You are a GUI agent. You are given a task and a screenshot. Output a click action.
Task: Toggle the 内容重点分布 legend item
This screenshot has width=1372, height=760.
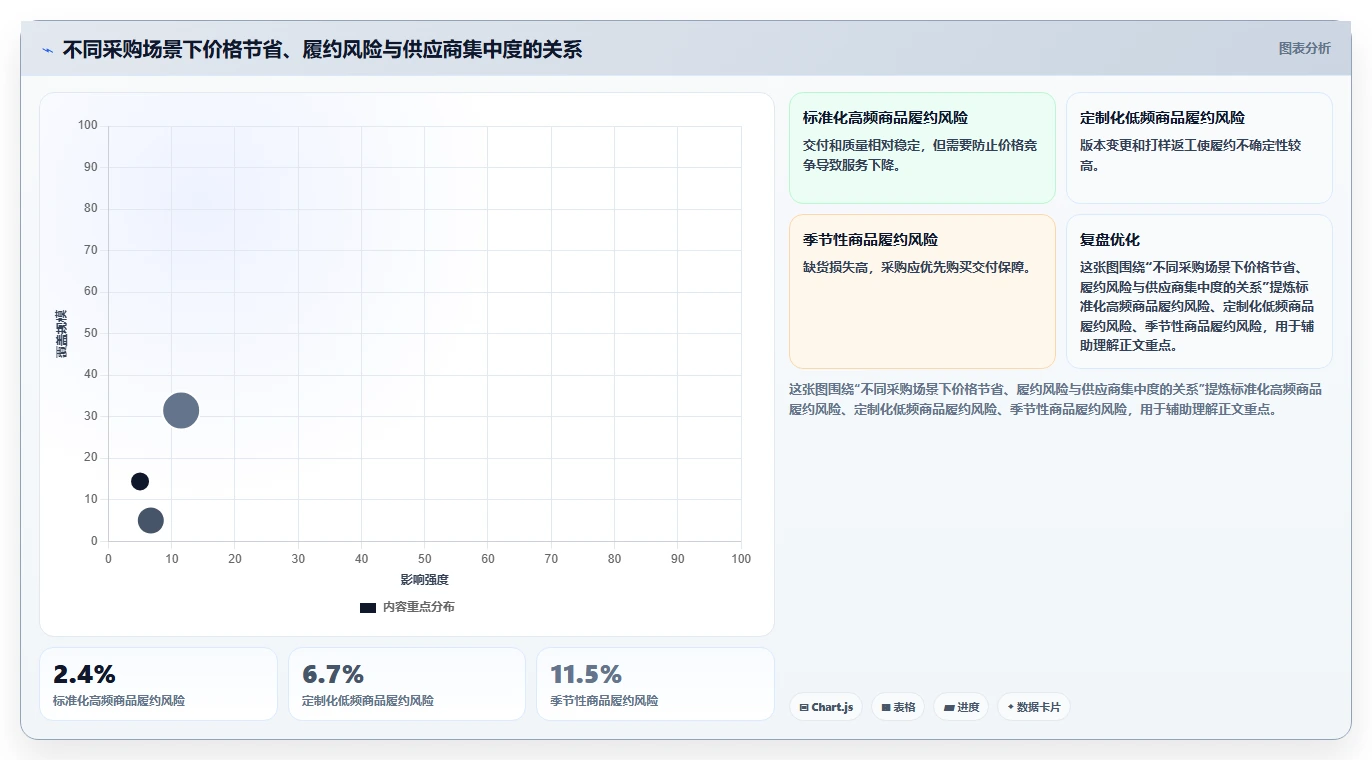407,607
